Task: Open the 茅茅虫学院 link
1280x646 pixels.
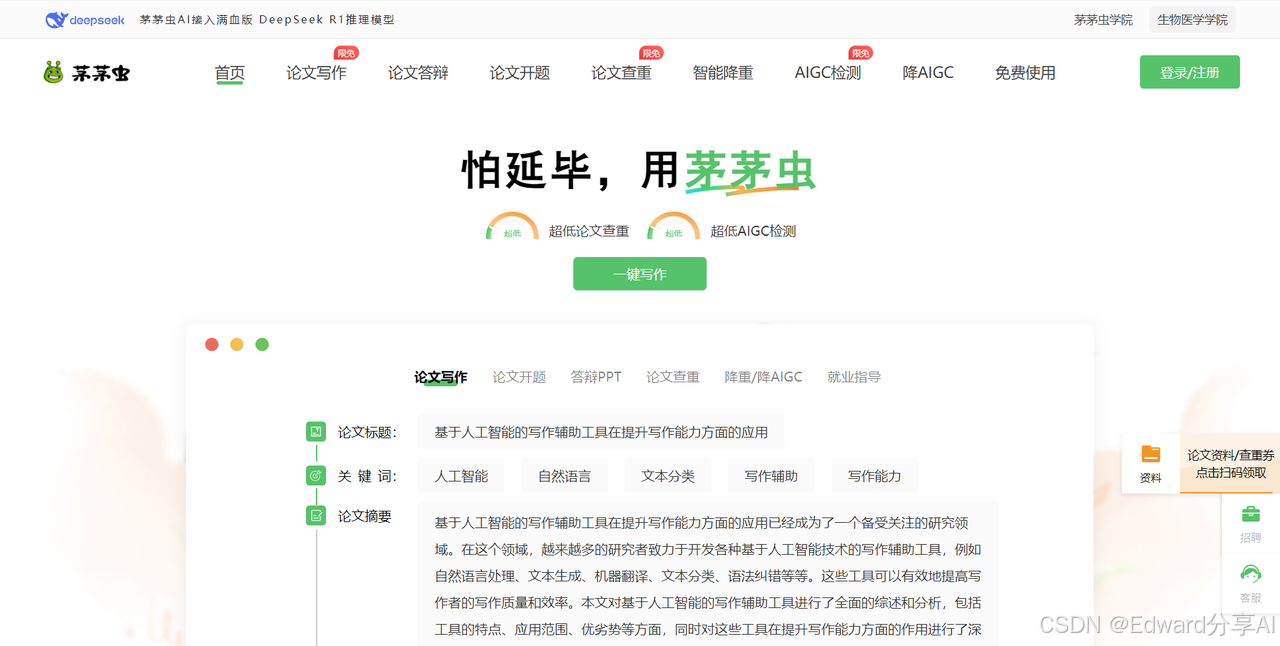Action: click(x=1103, y=20)
